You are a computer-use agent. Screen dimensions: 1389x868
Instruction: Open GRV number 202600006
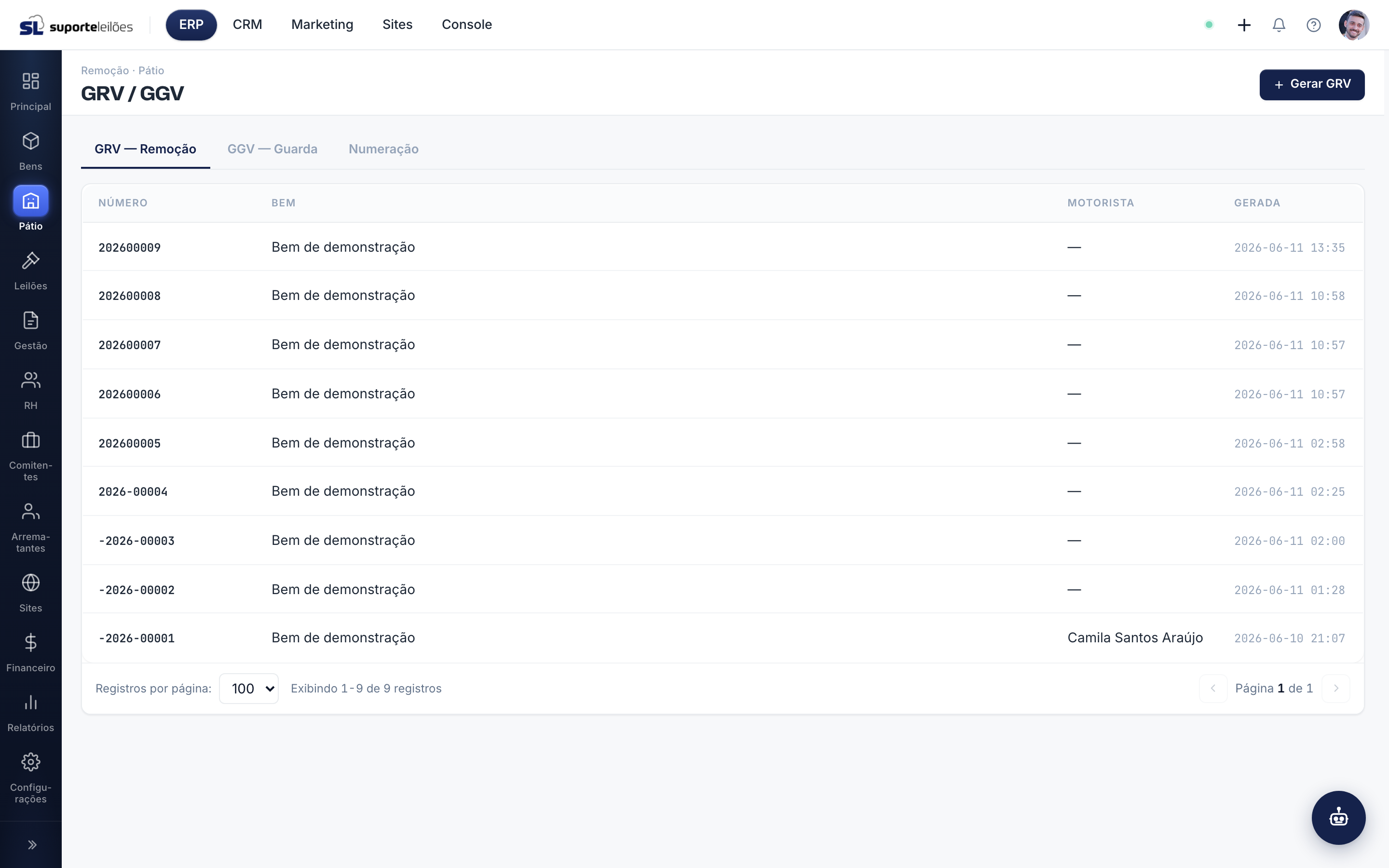click(130, 394)
